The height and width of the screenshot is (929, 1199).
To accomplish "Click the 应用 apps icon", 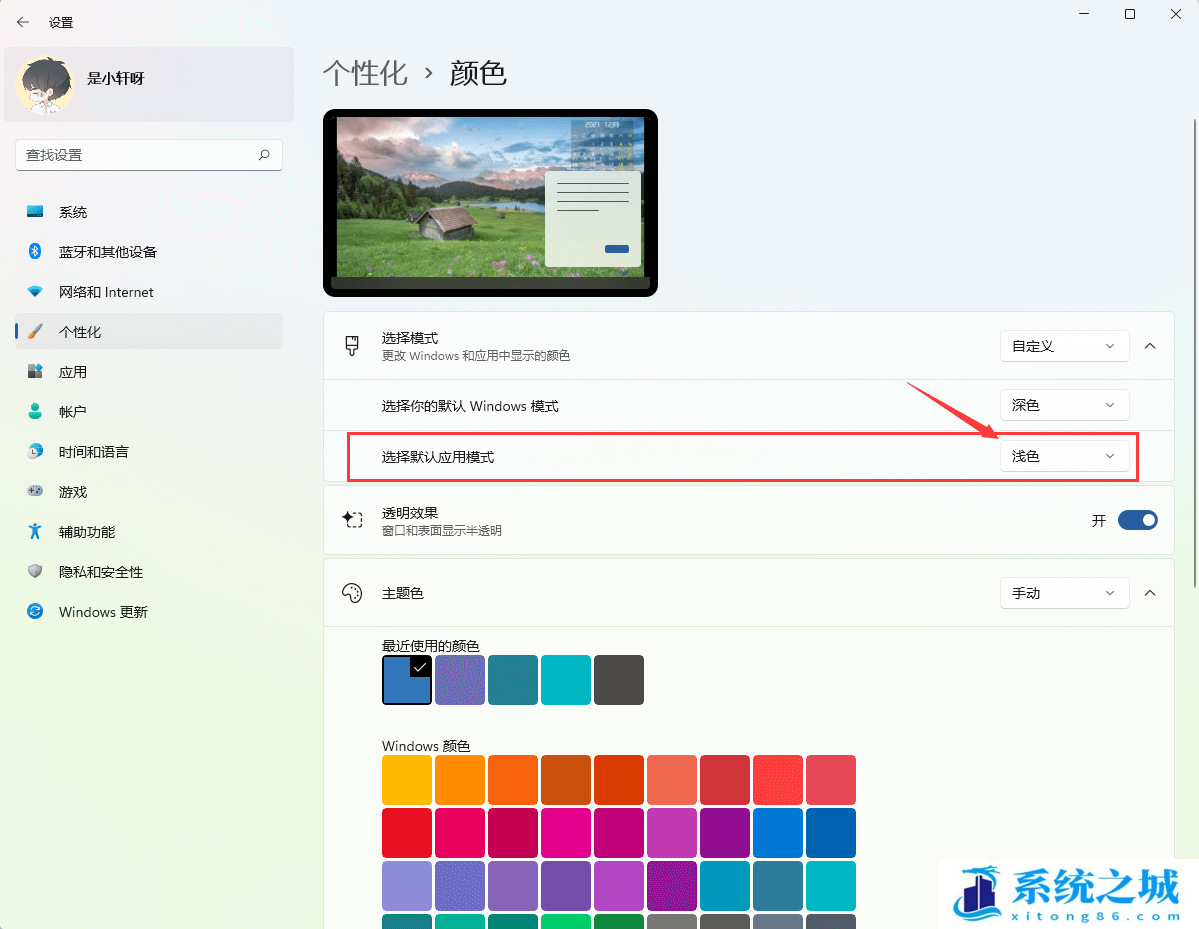I will coord(35,372).
